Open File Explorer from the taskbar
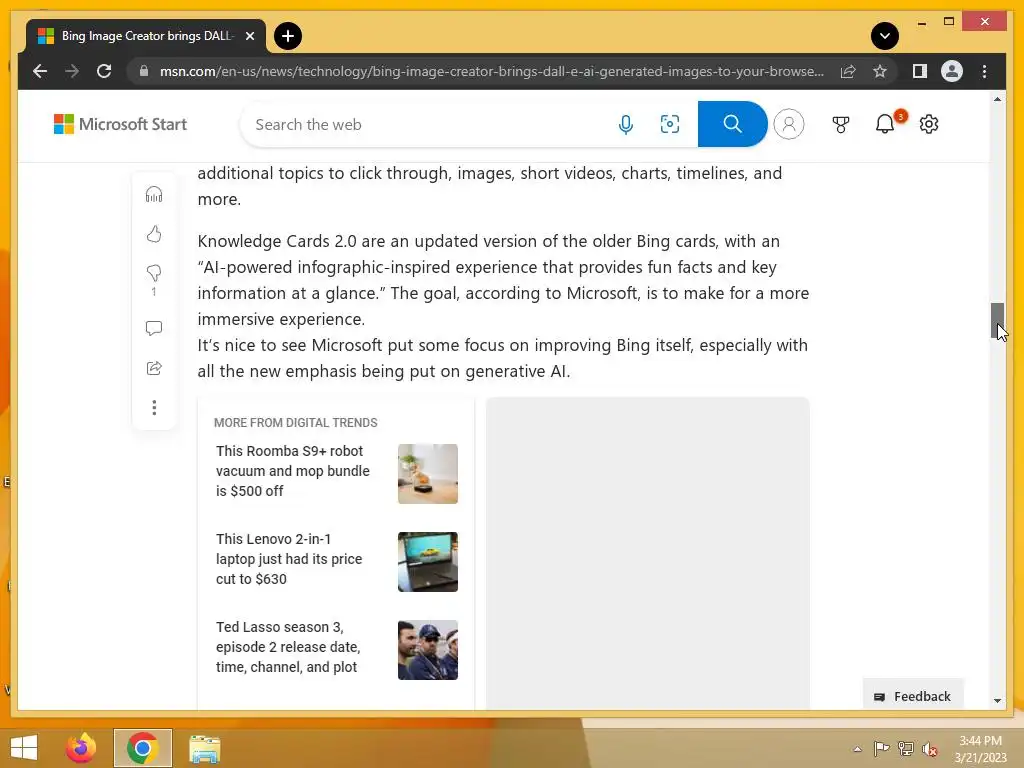1024x768 pixels. click(x=204, y=748)
